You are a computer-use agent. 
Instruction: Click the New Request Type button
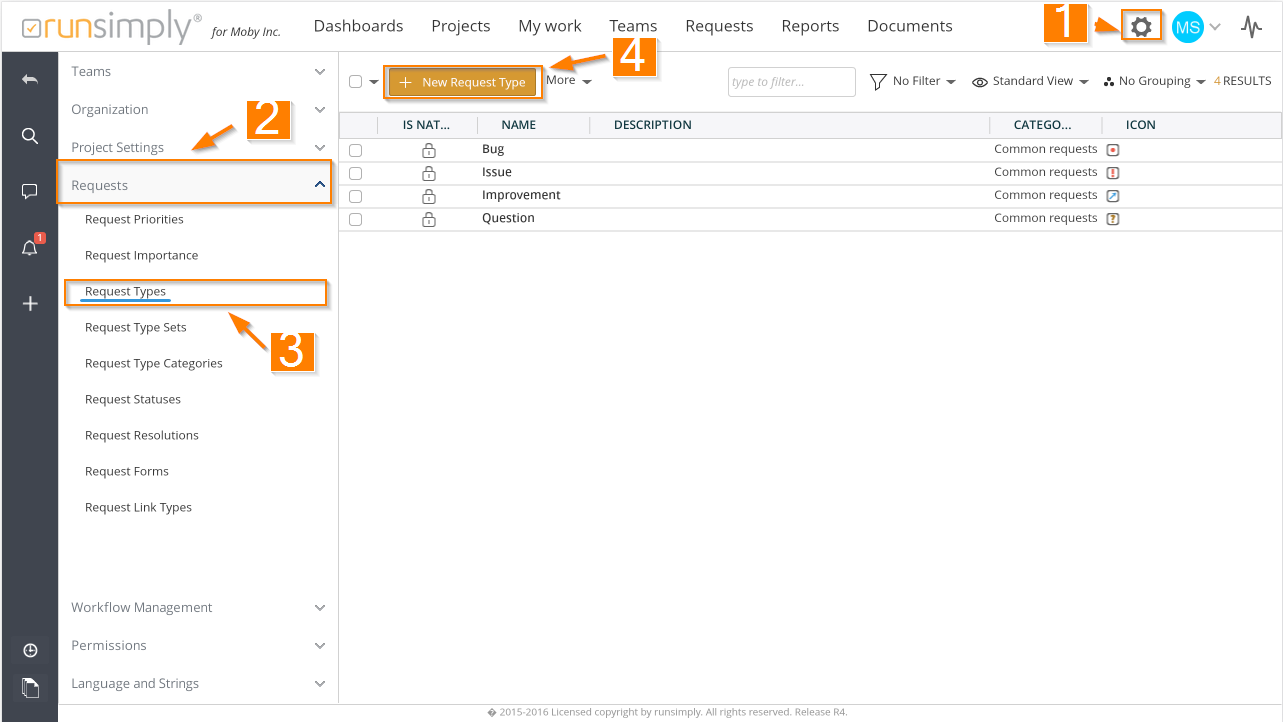463,82
